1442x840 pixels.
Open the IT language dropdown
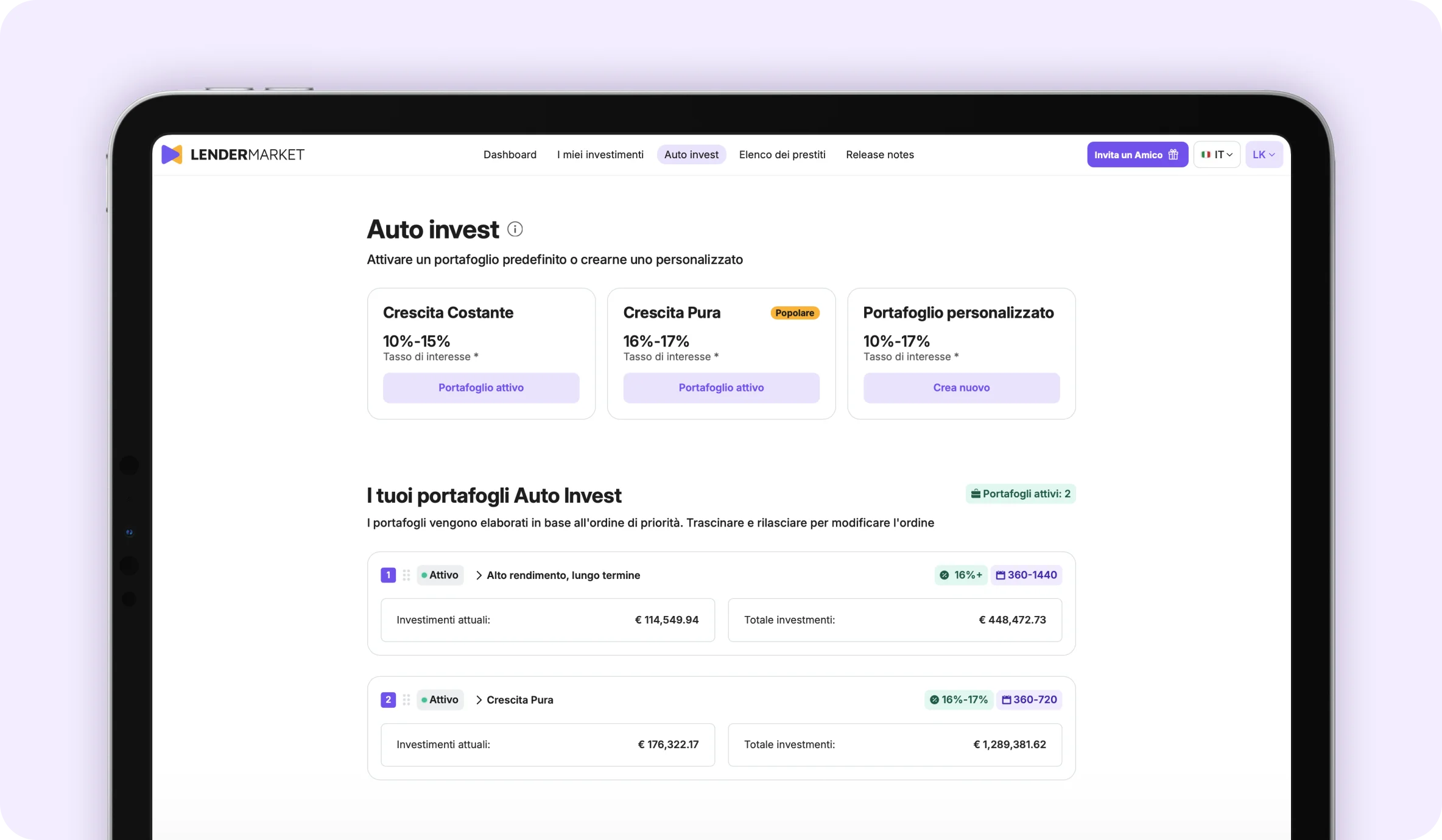coord(1217,155)
